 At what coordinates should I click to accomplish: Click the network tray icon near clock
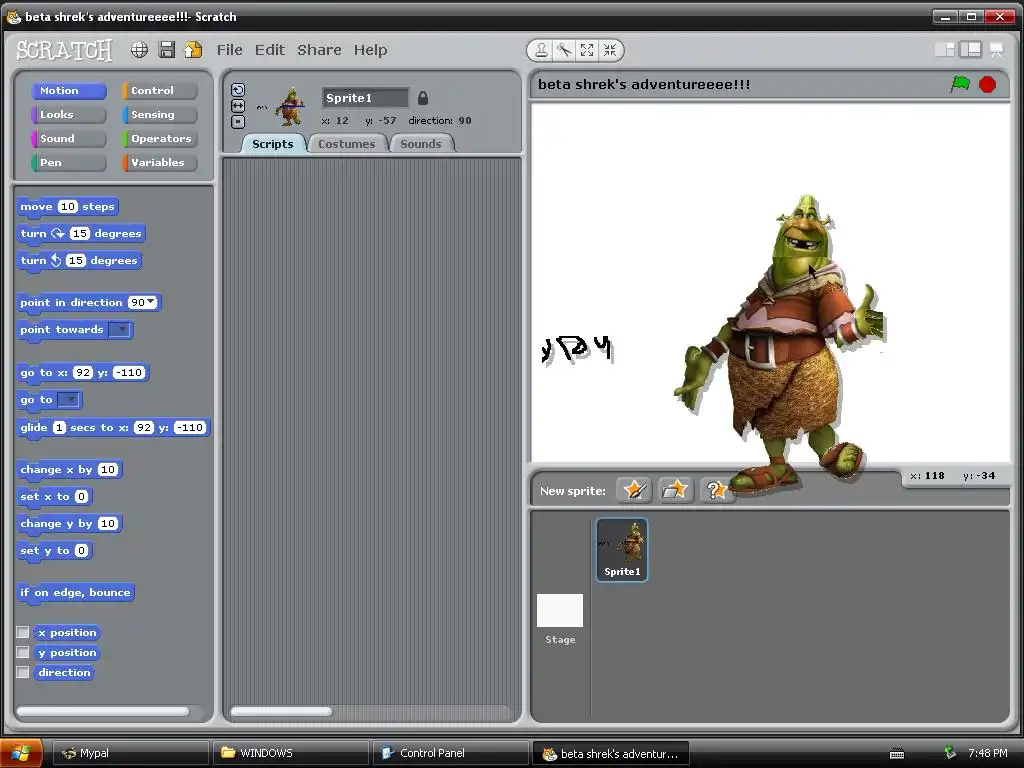[950, 753]
